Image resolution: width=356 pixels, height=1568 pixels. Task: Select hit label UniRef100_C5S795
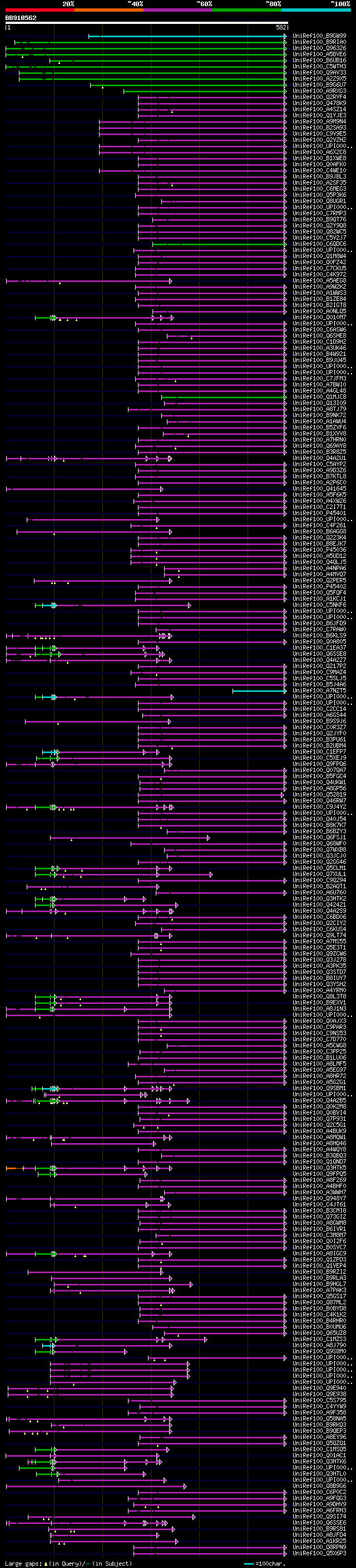tap(319, 1400)
